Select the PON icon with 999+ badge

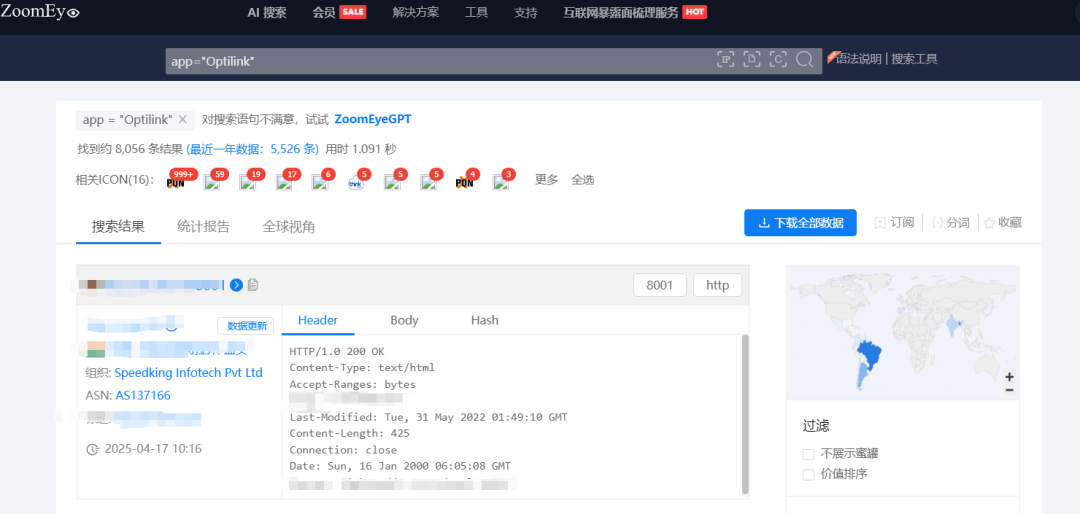pos(176,182)
